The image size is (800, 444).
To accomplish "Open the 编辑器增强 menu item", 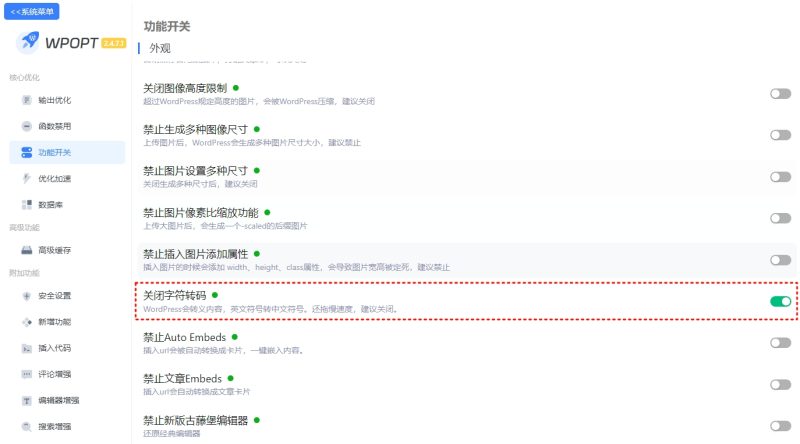I will (59, 400).
